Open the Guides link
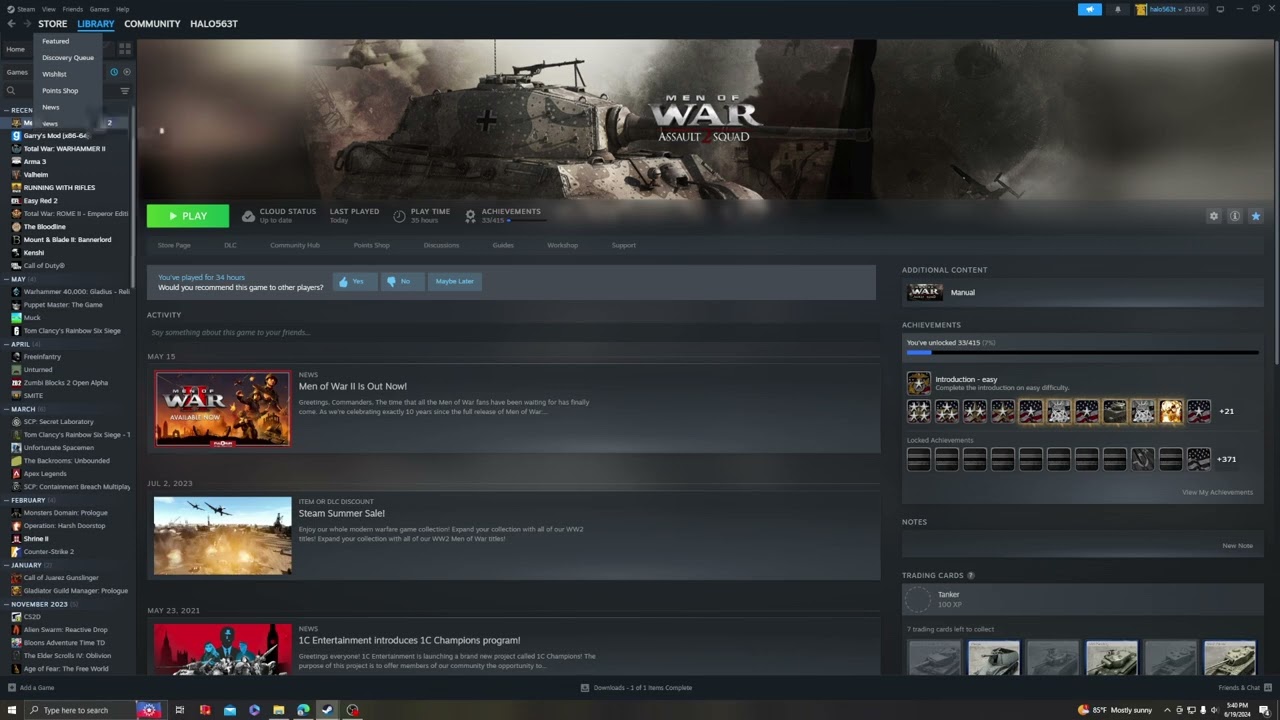This screenshot has width=1280, height=720. 503,245
